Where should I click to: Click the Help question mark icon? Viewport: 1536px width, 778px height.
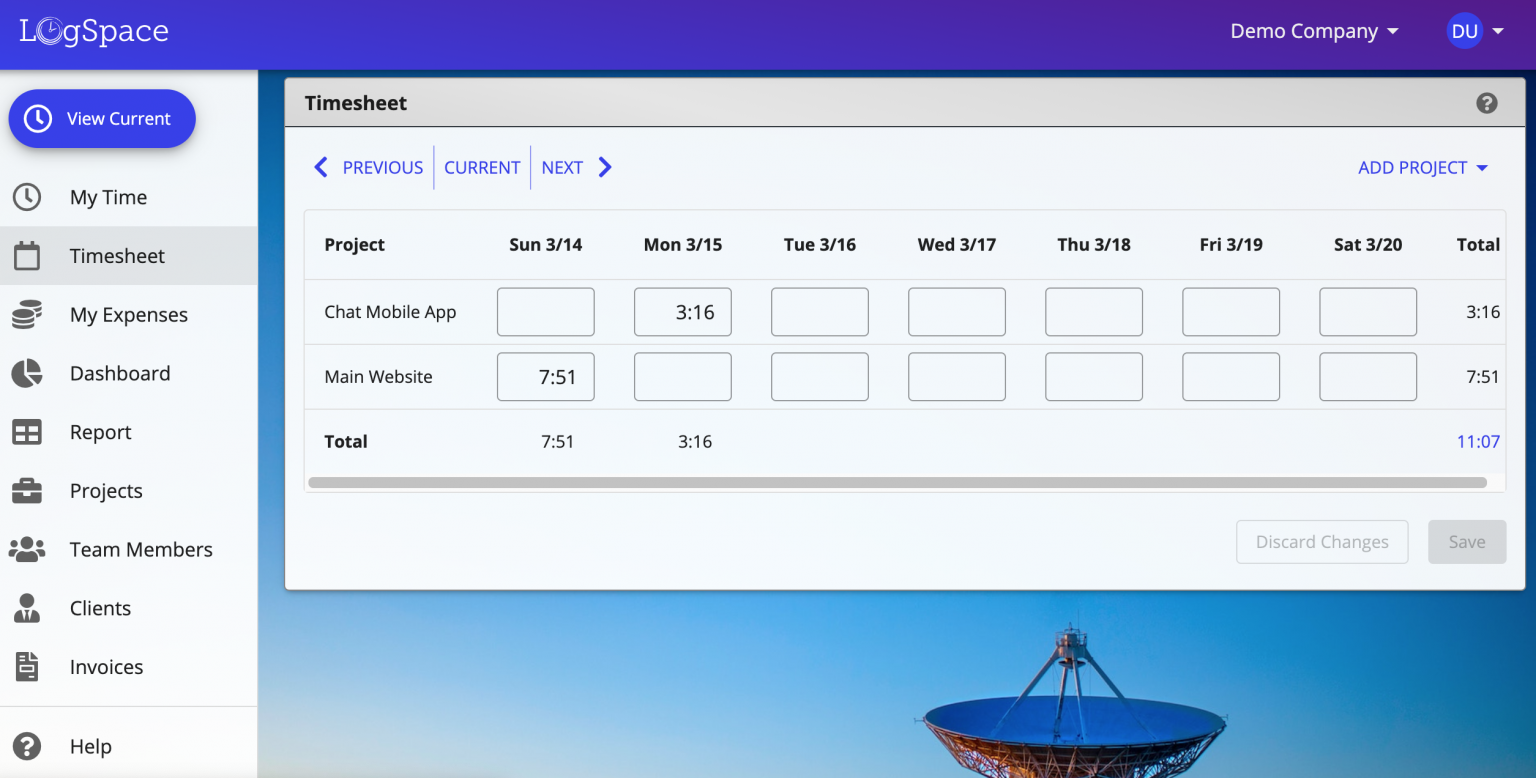point(26,746)
